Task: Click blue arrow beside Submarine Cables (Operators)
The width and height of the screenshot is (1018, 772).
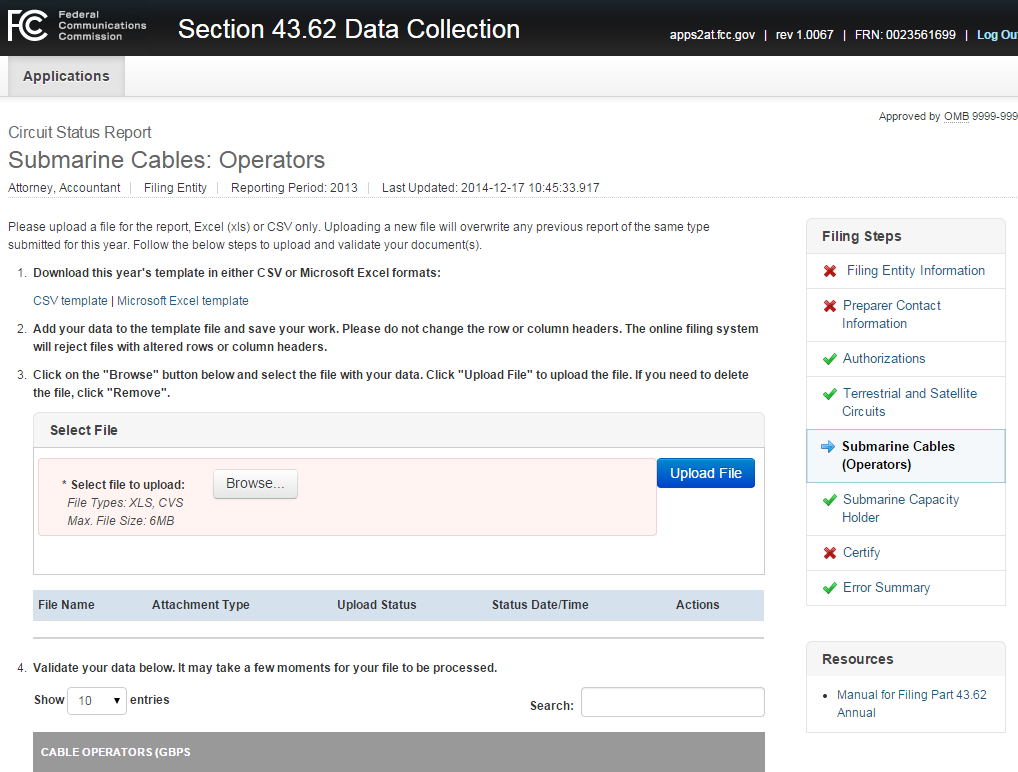Action: 827,447
